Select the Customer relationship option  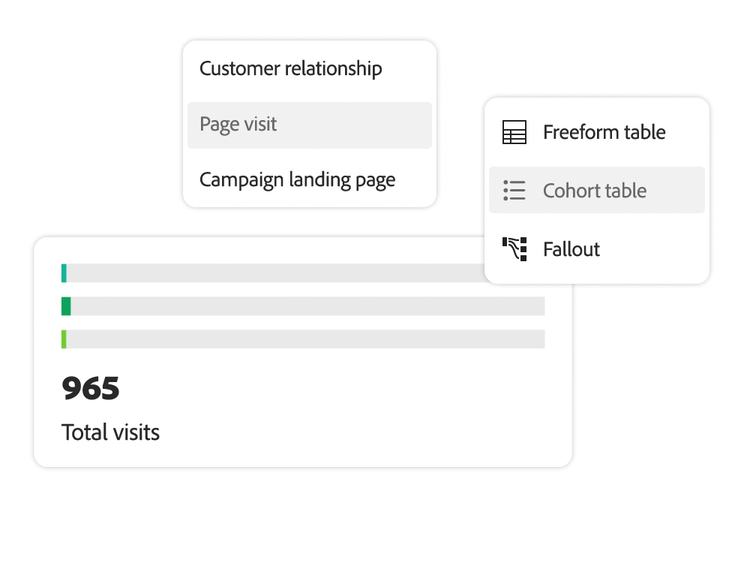pos(290,69)
